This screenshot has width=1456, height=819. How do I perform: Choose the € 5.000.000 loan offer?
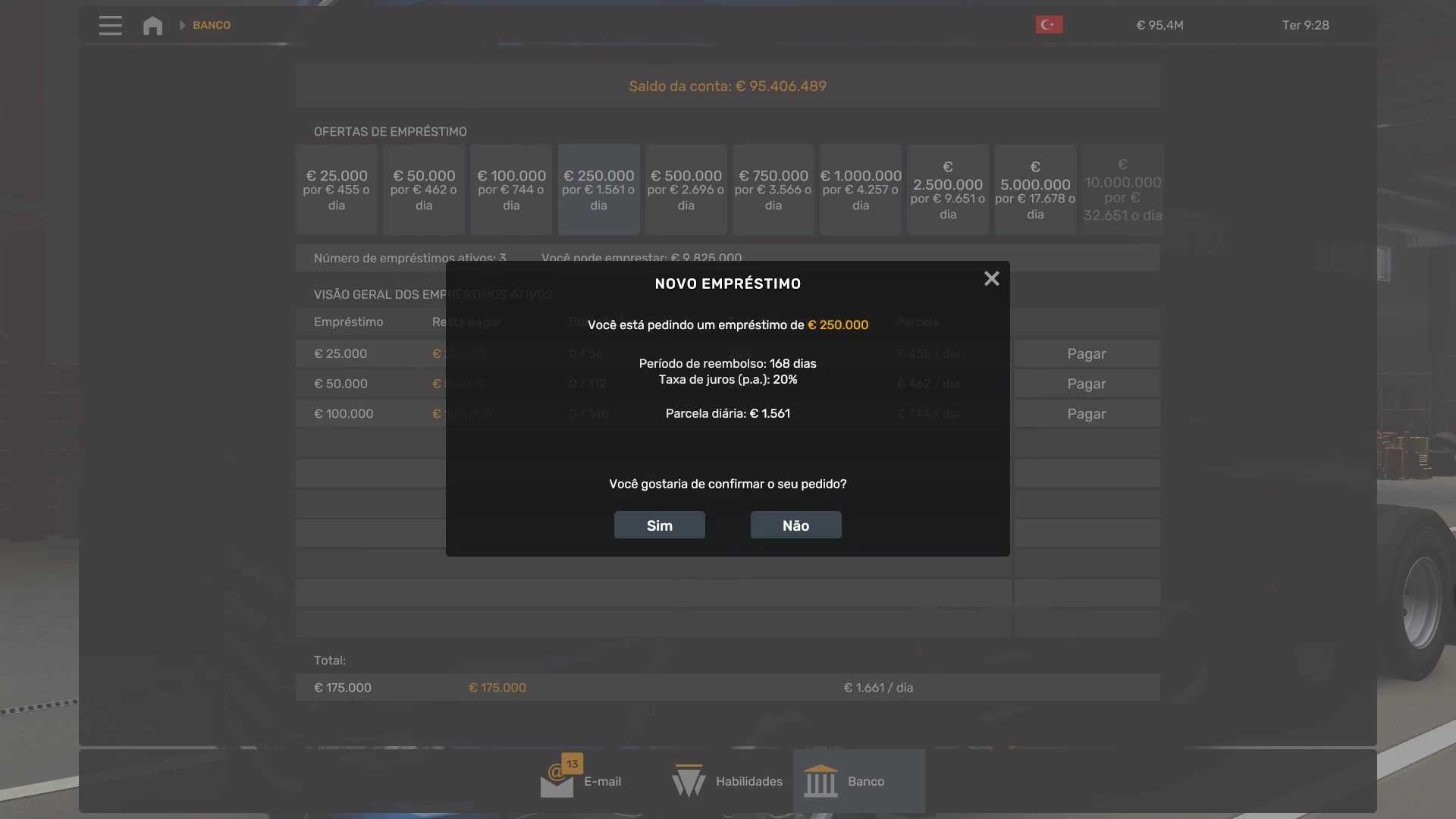click(1035, 190)
